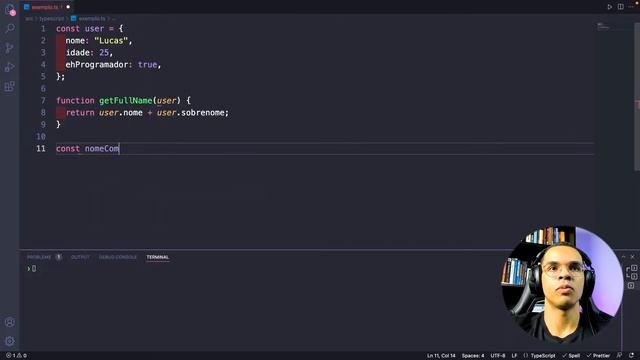
Task: Change end of line sequence LF
Action: [514, 356]
